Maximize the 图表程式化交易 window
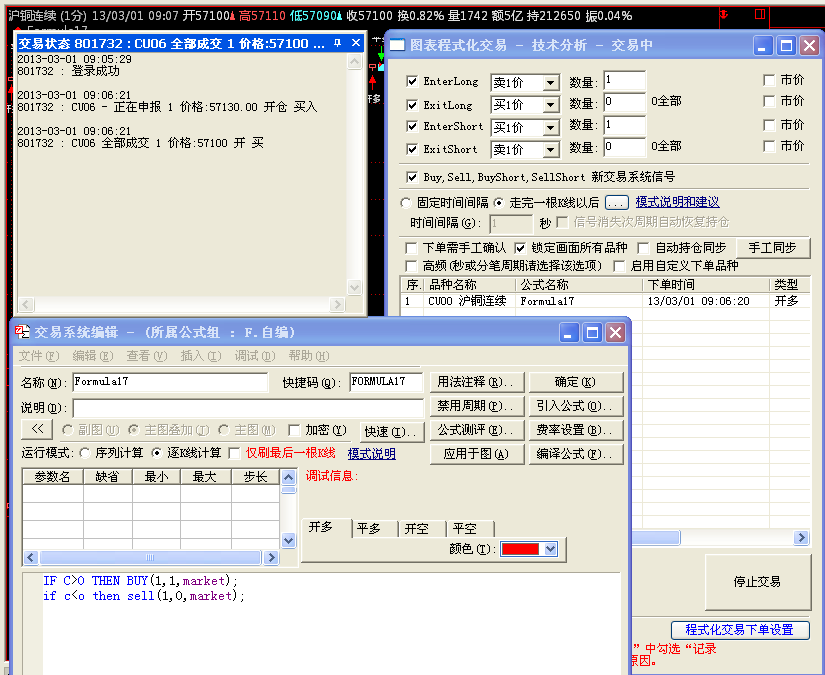 coord(786,46)
